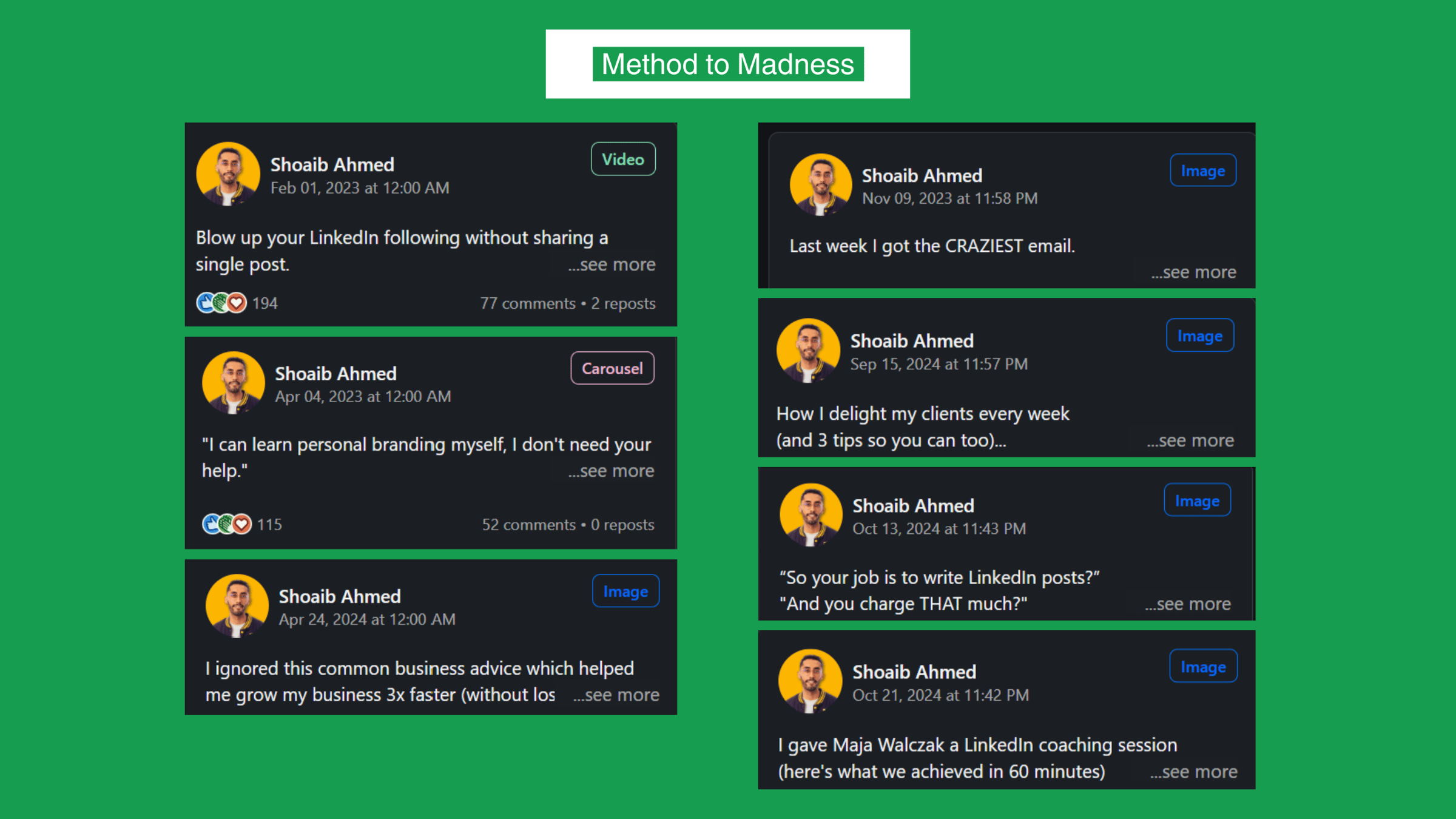Image resolution: width=1456 pixels, height=819 pixels.
Task: Click the Method to Madness title
Action: coord(727,64)
